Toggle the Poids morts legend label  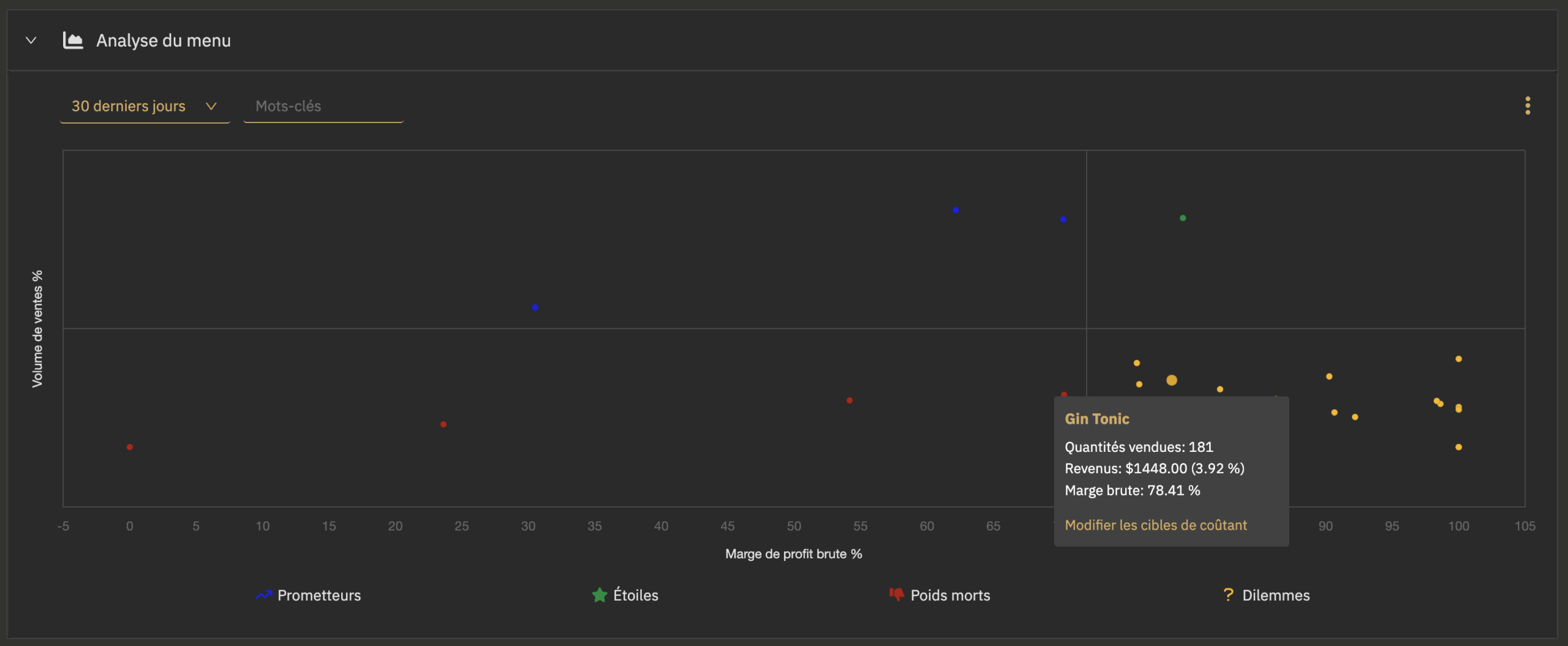949,595
